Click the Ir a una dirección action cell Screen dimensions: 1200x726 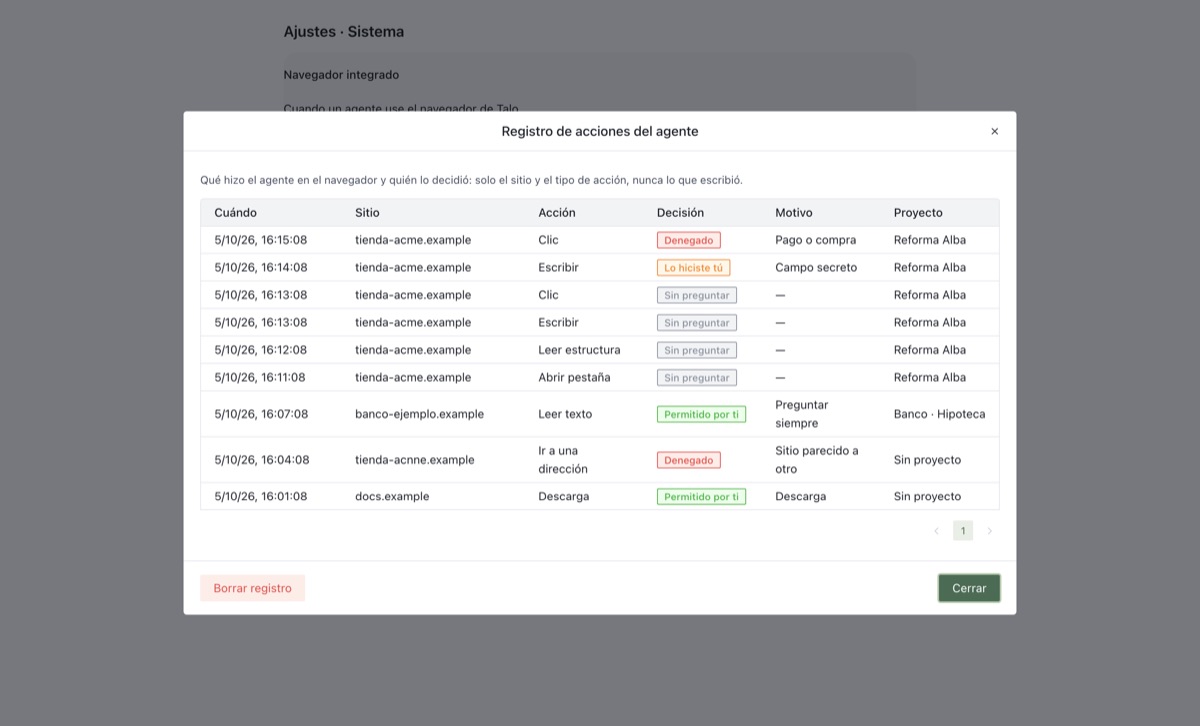pos(563,460)
